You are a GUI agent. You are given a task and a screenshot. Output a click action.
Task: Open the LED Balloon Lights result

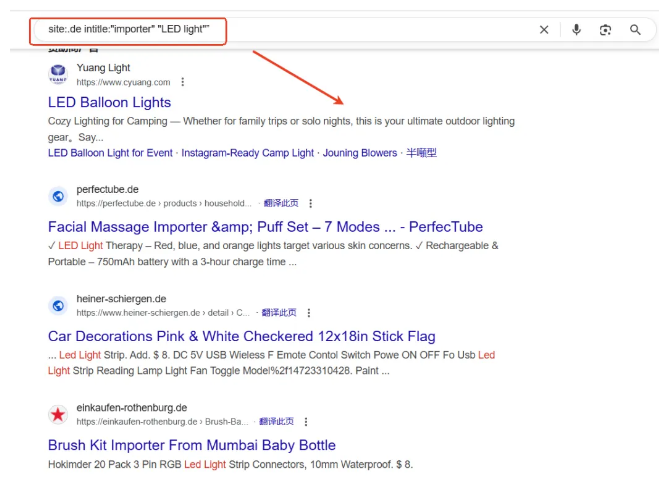[x=109, y=102]
